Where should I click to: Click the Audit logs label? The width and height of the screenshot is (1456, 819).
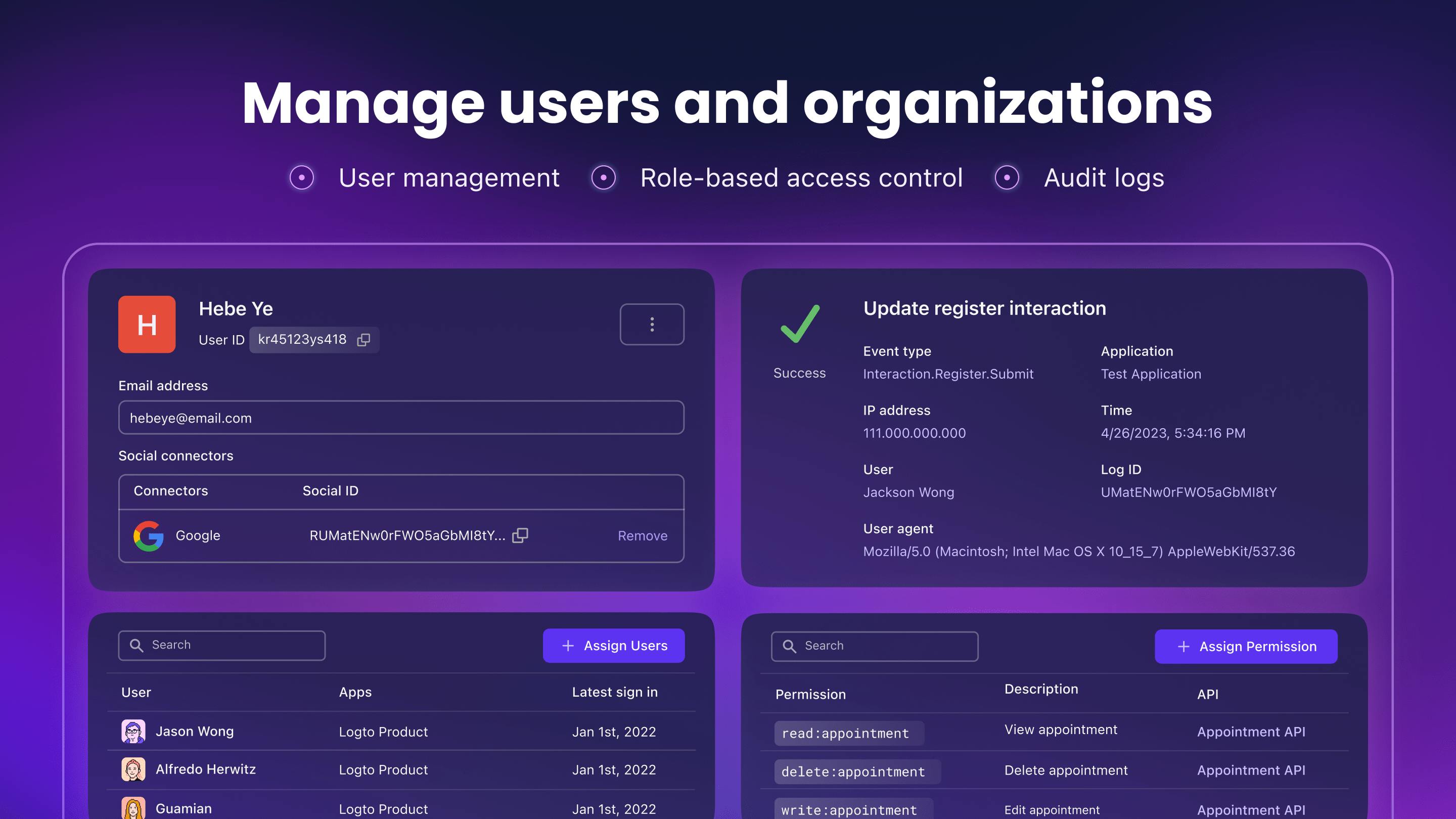pyautogui.click(x=1104, y=178)
